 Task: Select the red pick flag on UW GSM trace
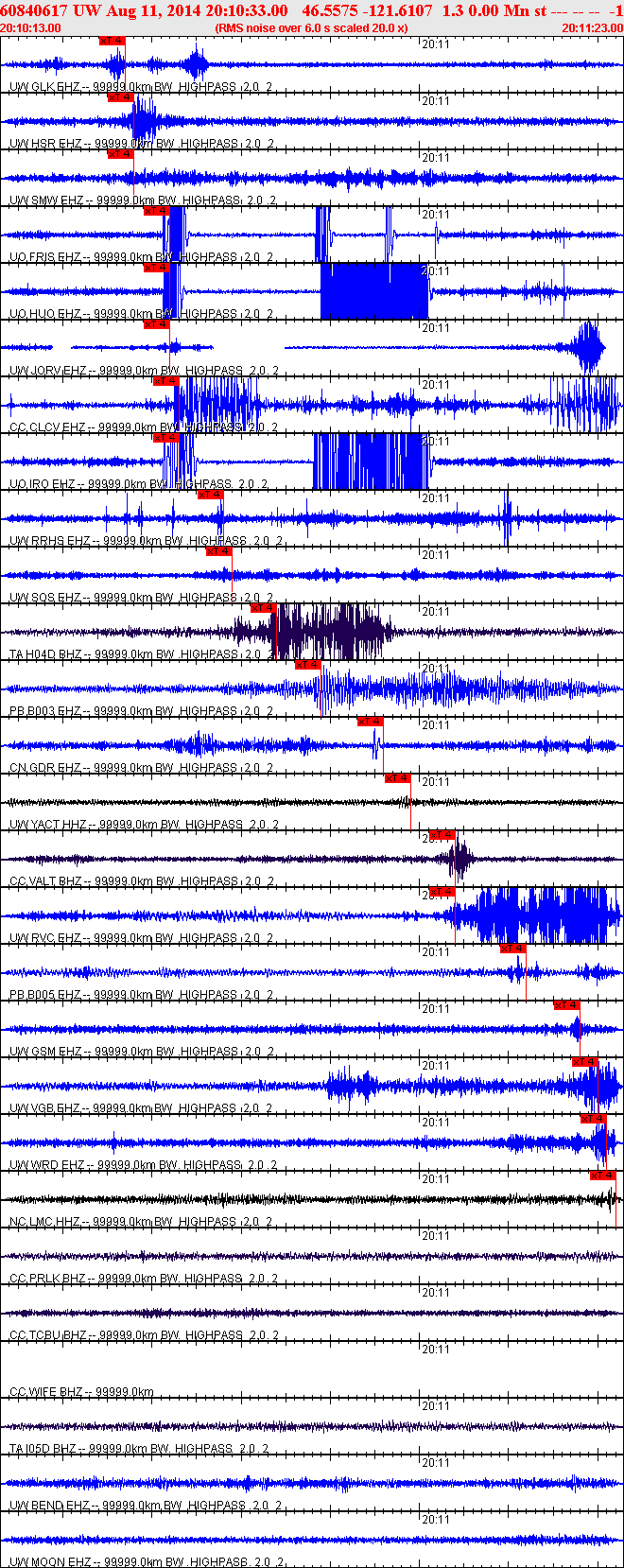tap(567, 1005)
